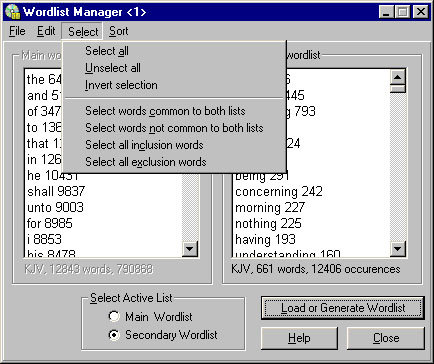The image size is (434, 364).
Task: Choose Select all exclusion words
Action: (x=175, y=162)
